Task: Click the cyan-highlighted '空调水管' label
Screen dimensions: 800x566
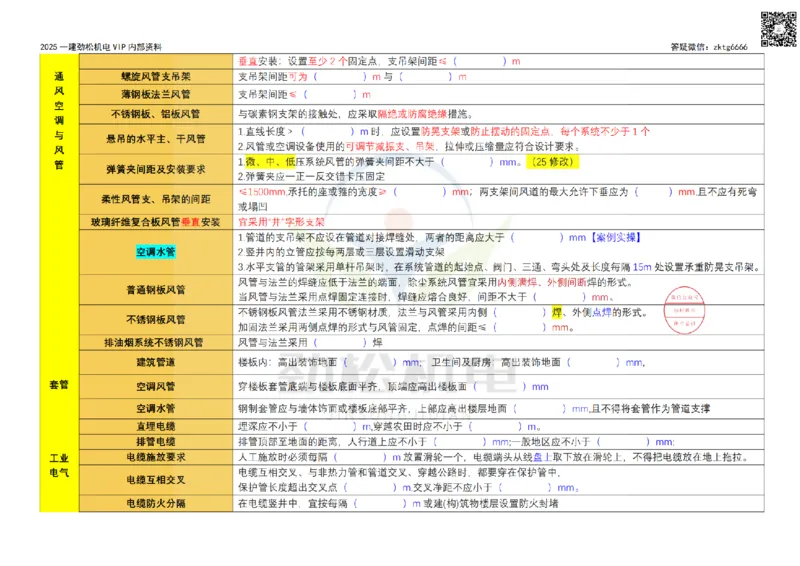Action: tap(156, 252)
